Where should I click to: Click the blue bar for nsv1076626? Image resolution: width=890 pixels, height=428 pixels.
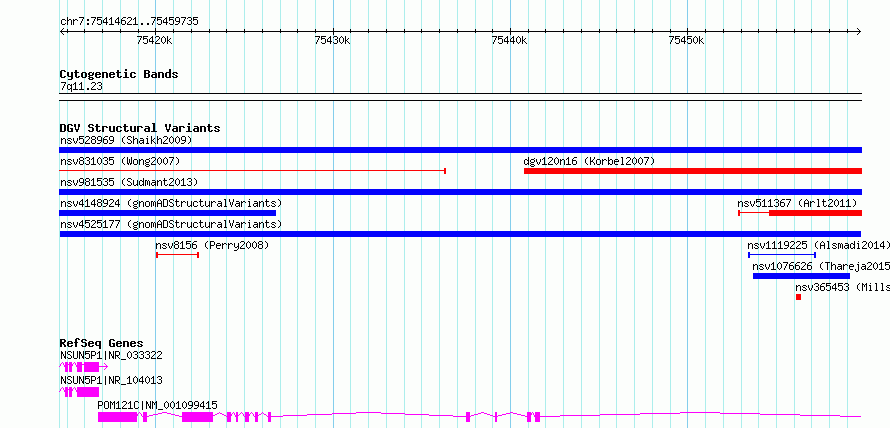[801, 276]
